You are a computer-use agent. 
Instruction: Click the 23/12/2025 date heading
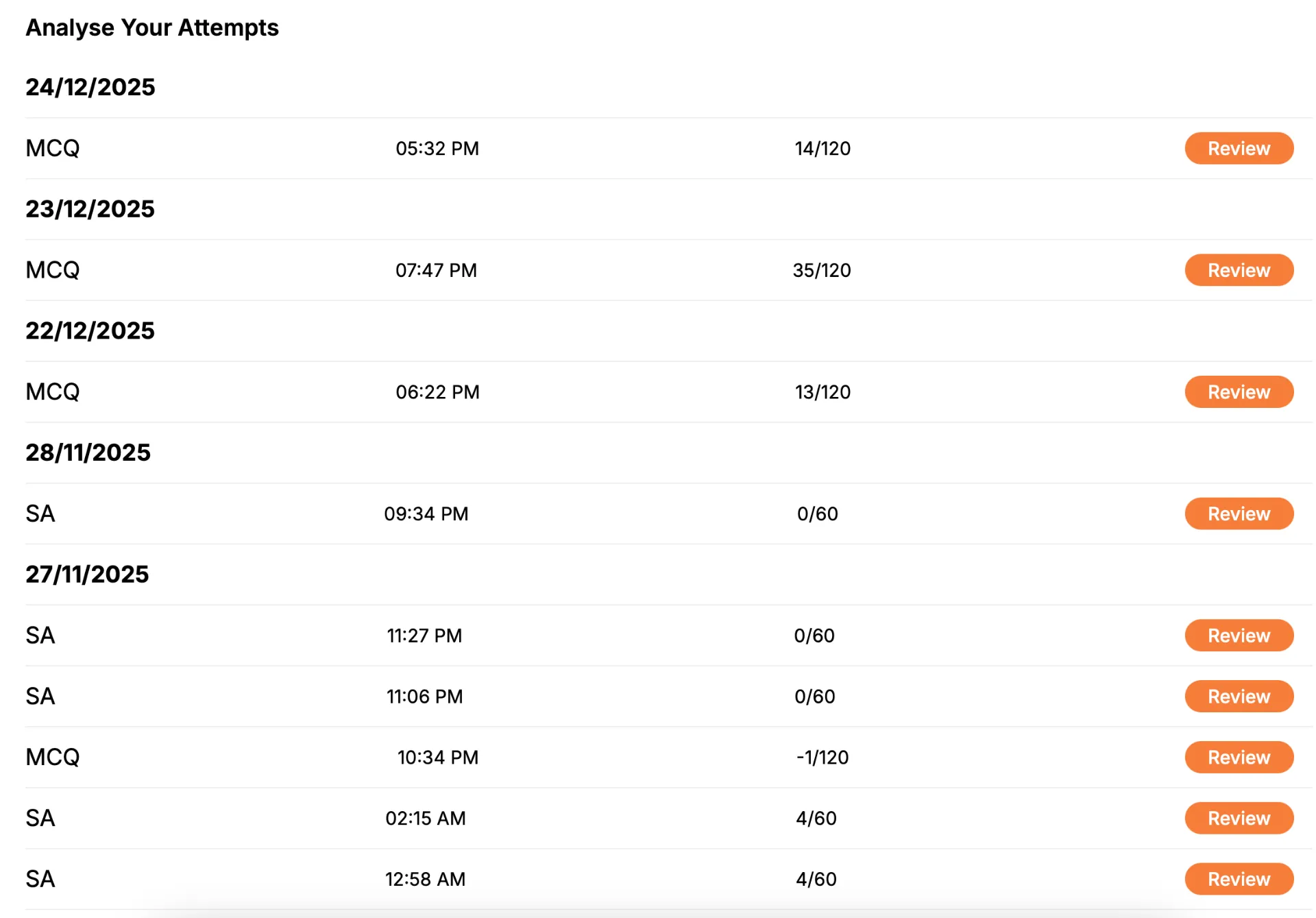click(90, 209)
